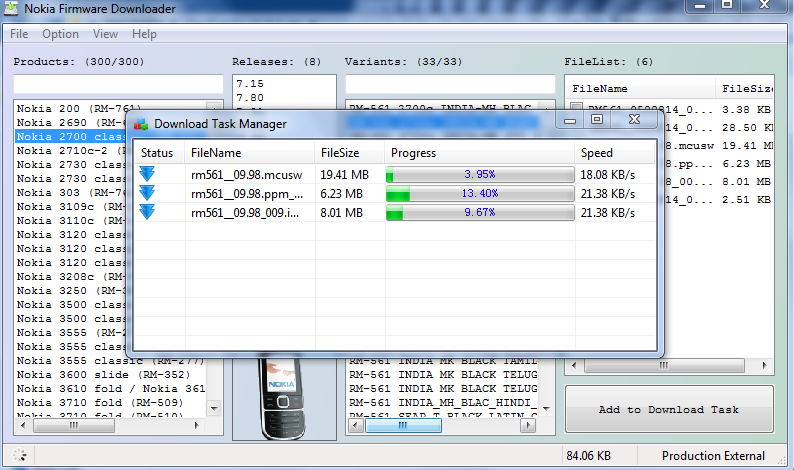Click the busy spinner icon in status bar
794x470 pixels.
[x=19, y=455]
